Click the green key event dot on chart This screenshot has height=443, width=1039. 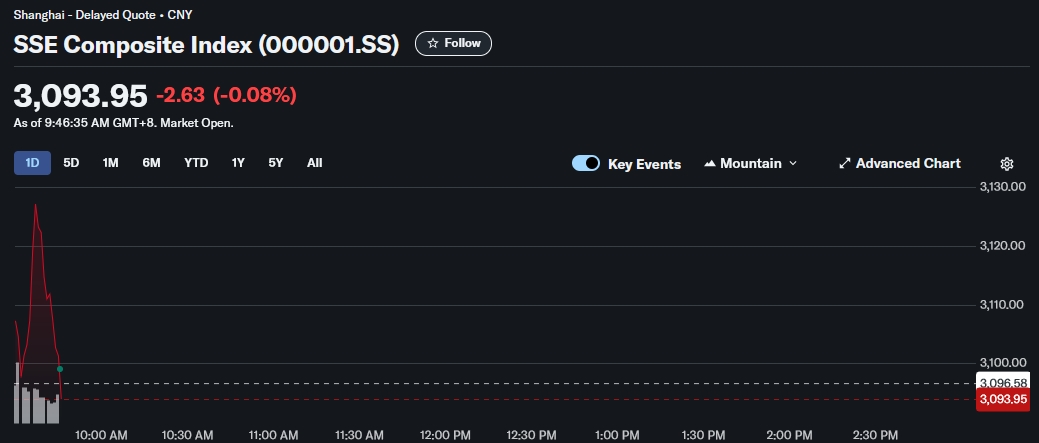click(60, 369)
